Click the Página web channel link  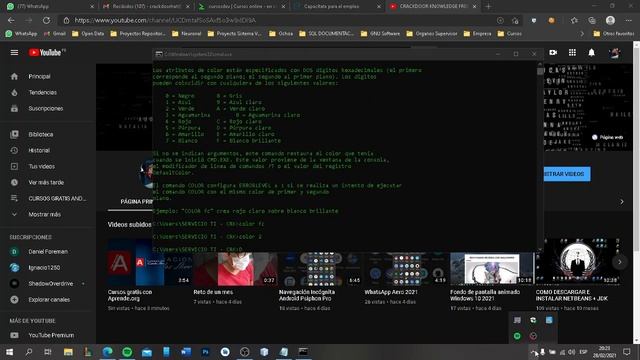[608, 137]
